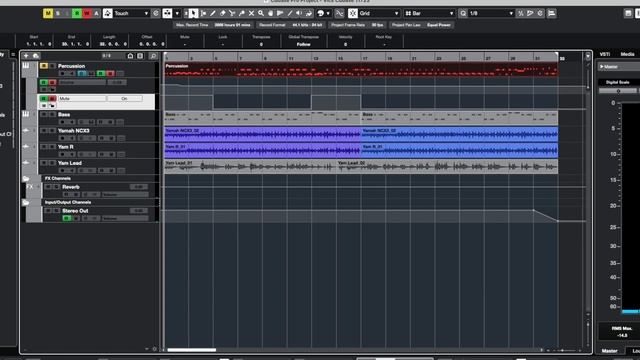Collapse the Input/Output Channels folder
The image size is (640, 360).
(26, 202)
